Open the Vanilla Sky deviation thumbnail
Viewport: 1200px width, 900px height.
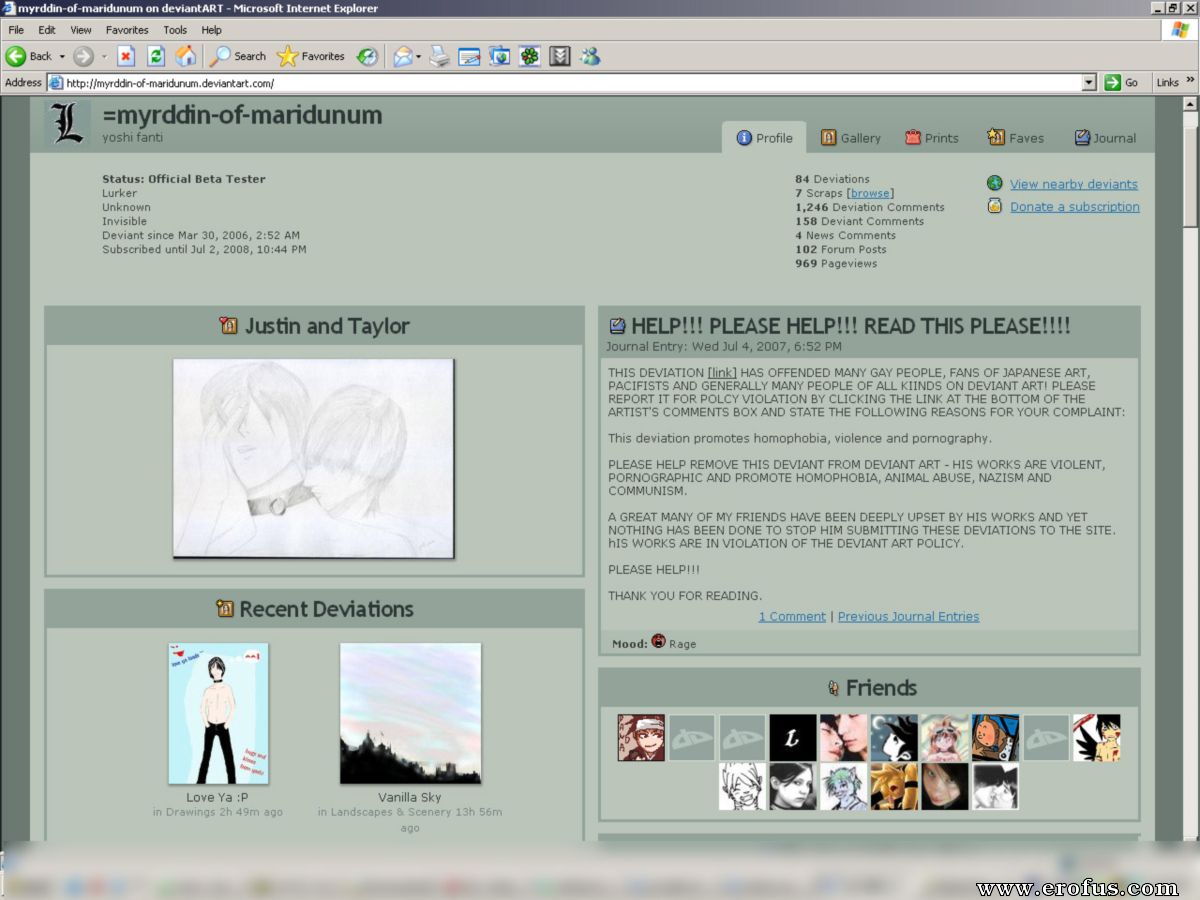(x=410, y=713)
